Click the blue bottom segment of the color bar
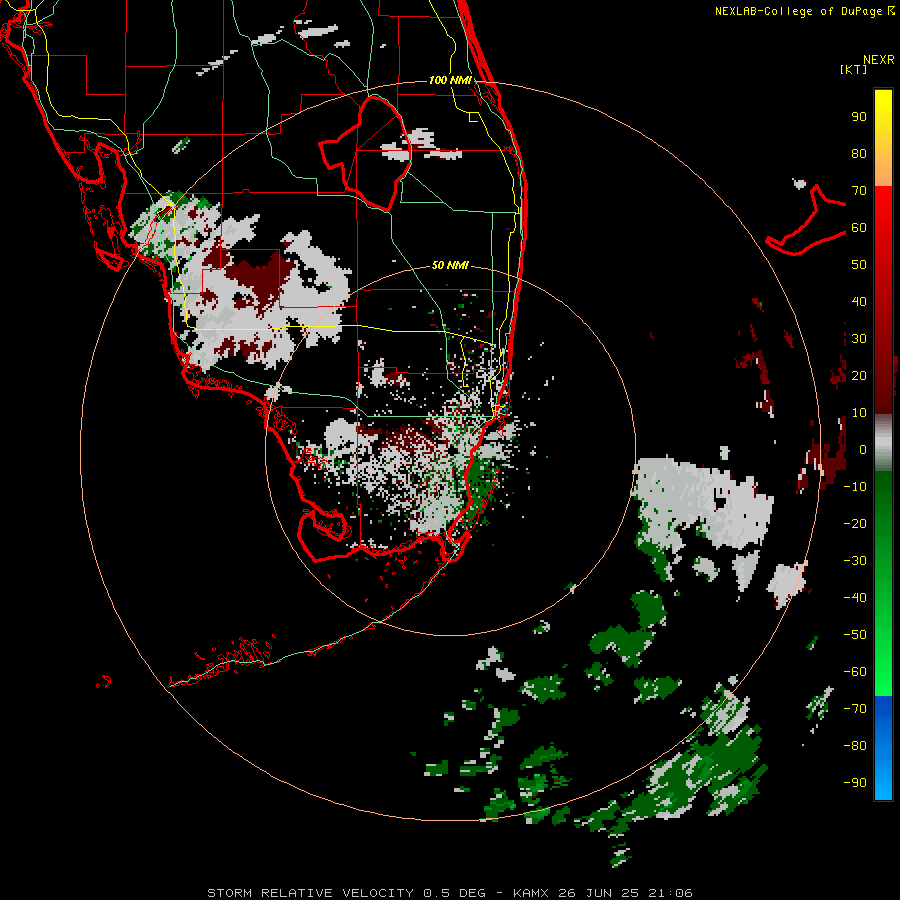Screen dimensions: 900x900 point(883,748)
